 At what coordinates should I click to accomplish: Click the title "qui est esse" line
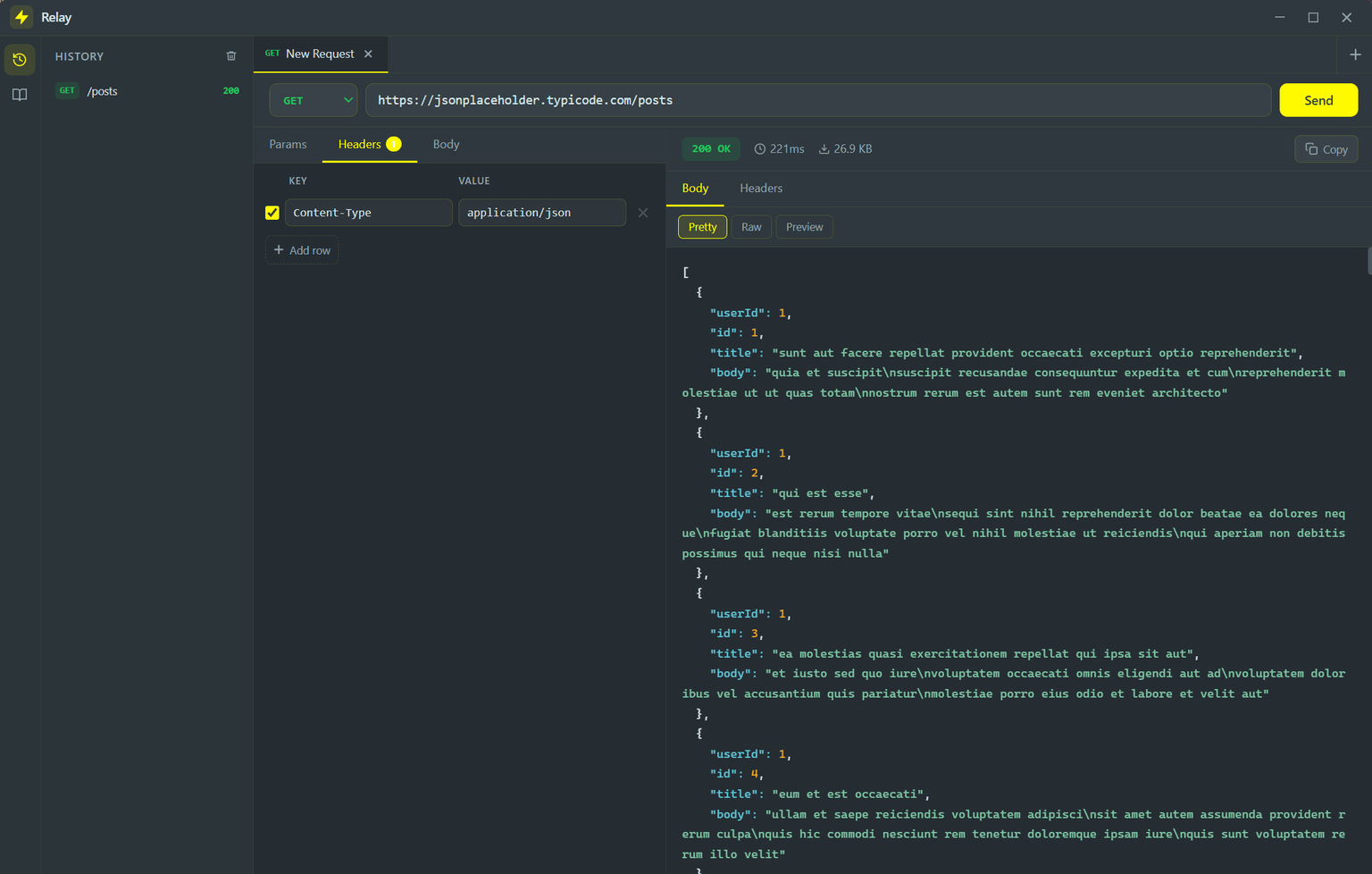click(x=792, y=493)
